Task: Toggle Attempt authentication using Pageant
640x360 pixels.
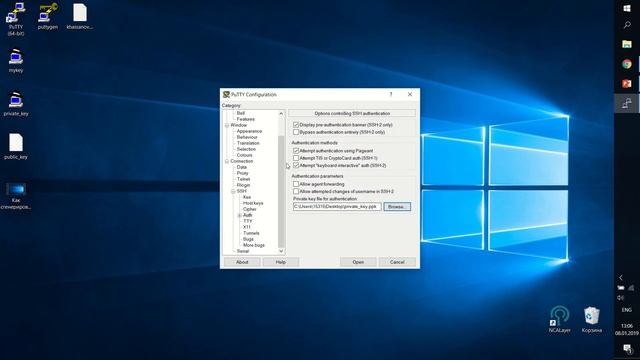Action: [296, 151]
